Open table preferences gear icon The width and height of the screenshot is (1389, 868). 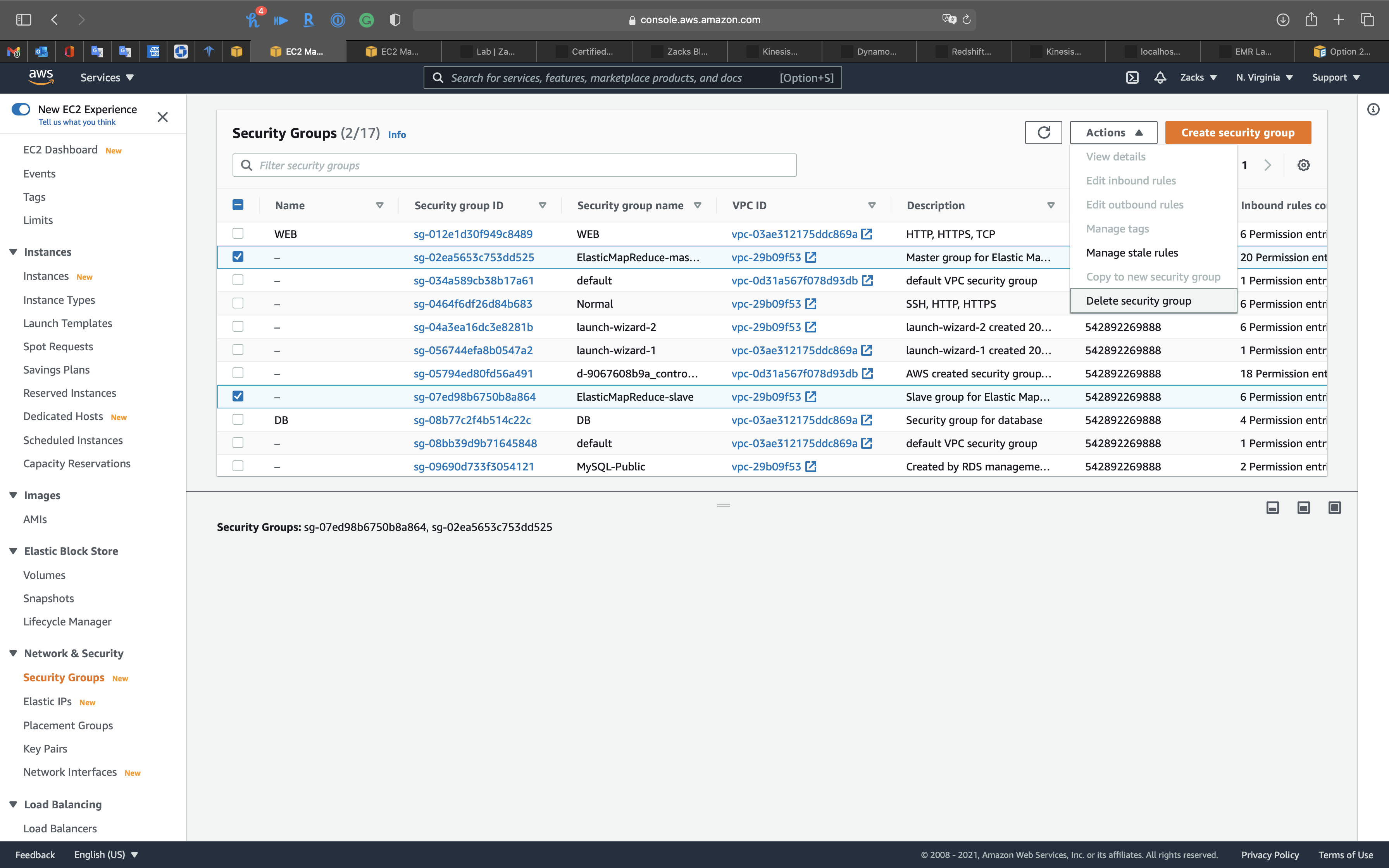pyautogui.click(x=1303, y=165)
